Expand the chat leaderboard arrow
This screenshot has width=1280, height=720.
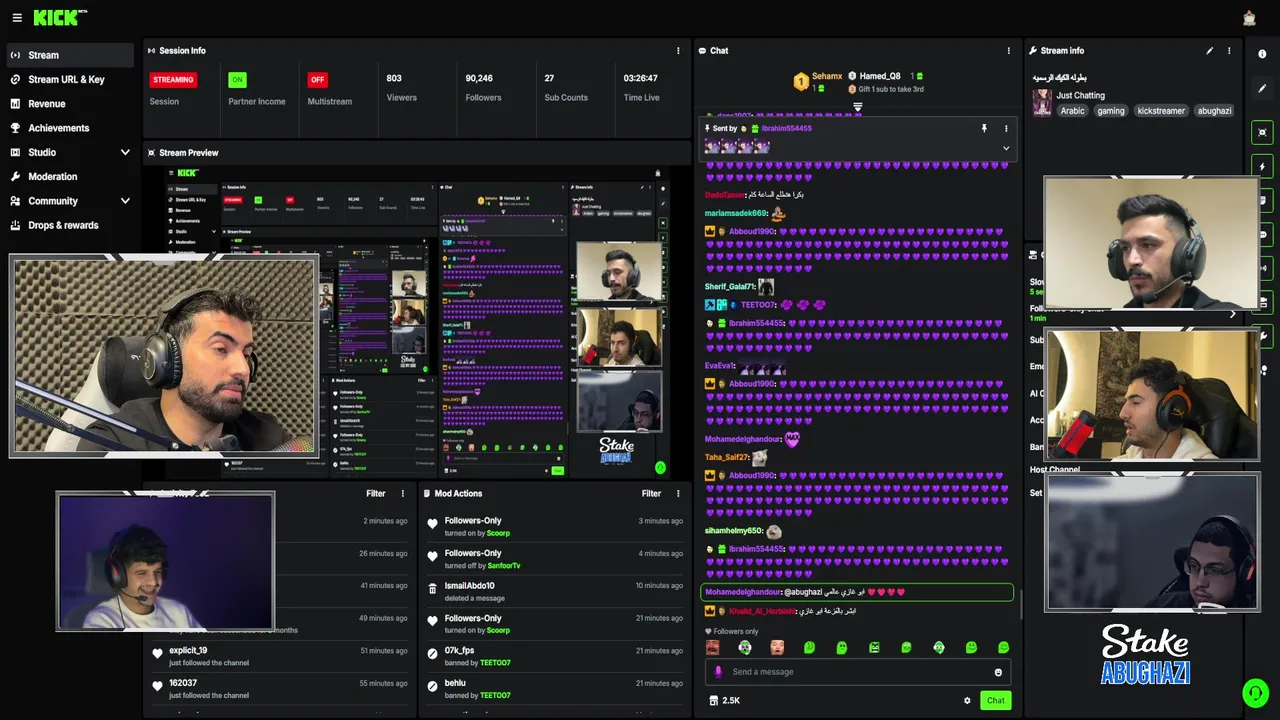[x=857, y=106]
